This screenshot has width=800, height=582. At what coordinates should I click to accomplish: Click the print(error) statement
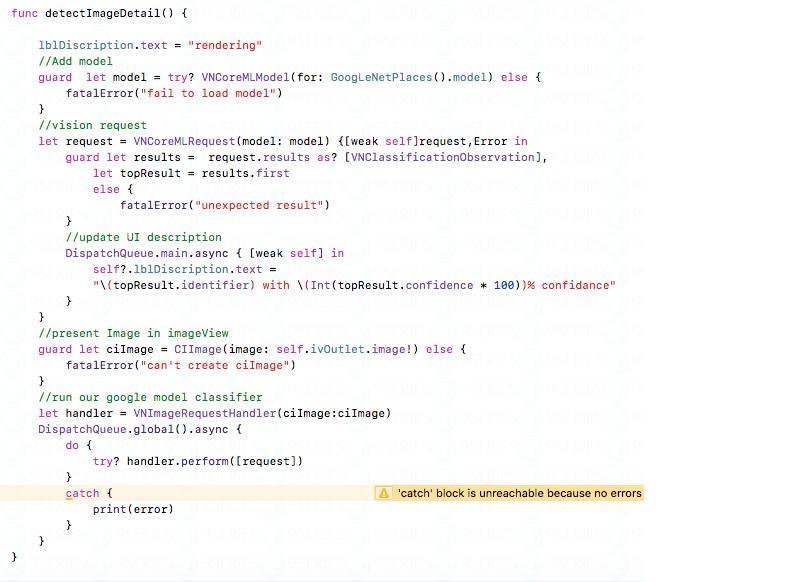tap(132, 509)
